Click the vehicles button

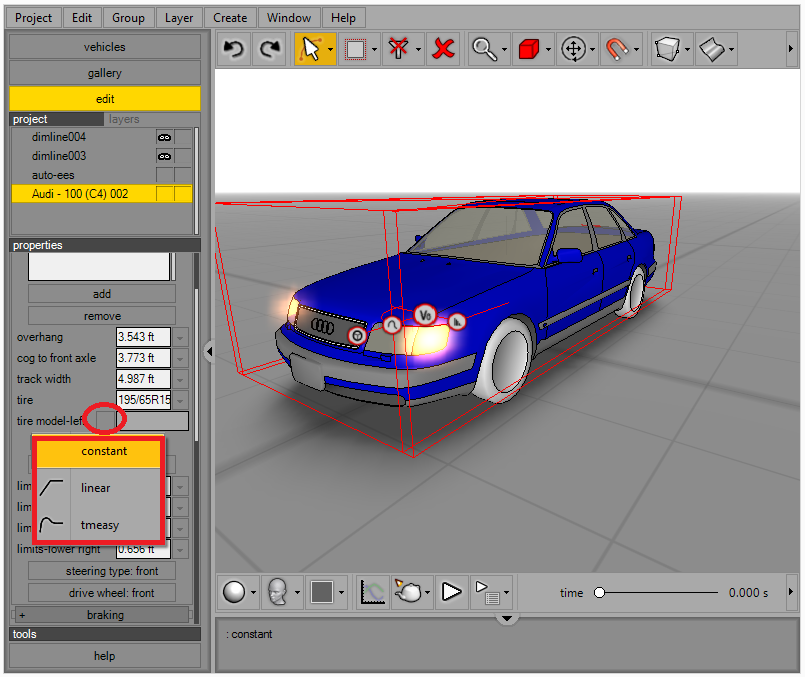[105, 47]
